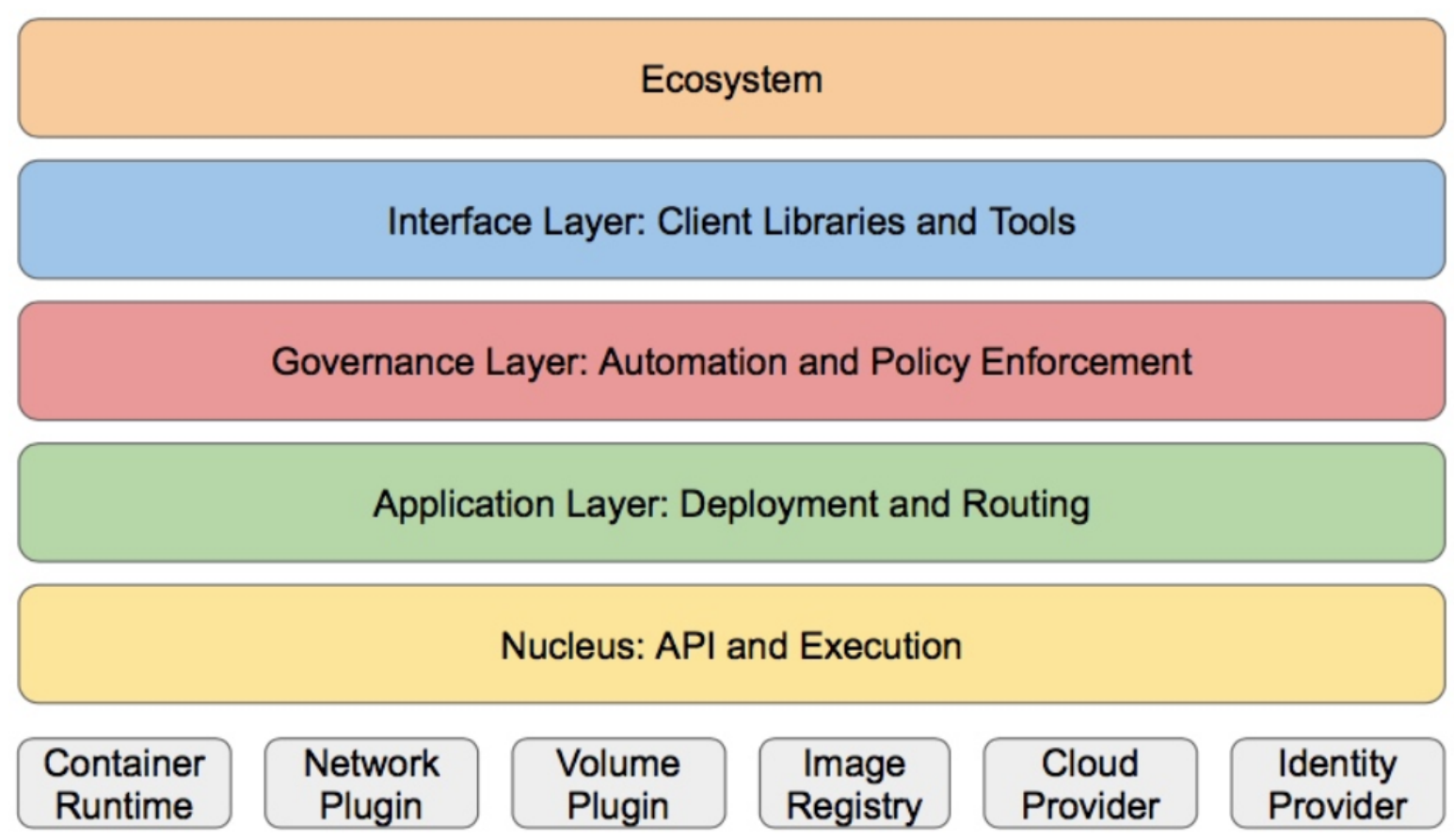Select the Application Layer: Deployment and Routing box

[731, 502]
